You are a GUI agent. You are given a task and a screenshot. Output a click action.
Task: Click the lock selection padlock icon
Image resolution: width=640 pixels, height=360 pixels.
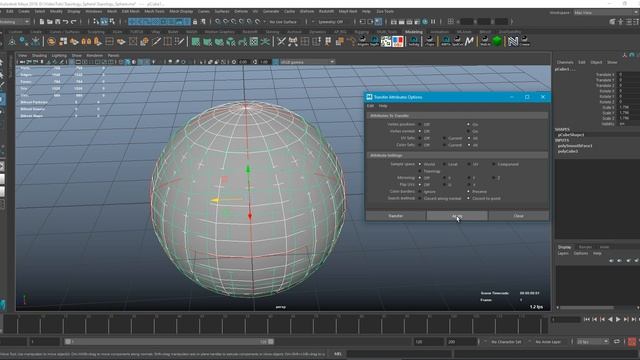point(195,22)
